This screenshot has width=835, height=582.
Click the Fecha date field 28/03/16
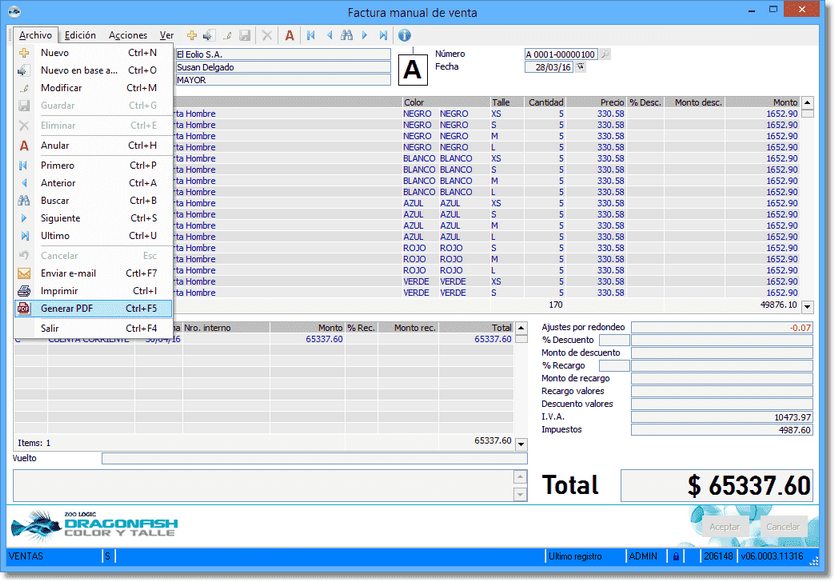(549, 68)
